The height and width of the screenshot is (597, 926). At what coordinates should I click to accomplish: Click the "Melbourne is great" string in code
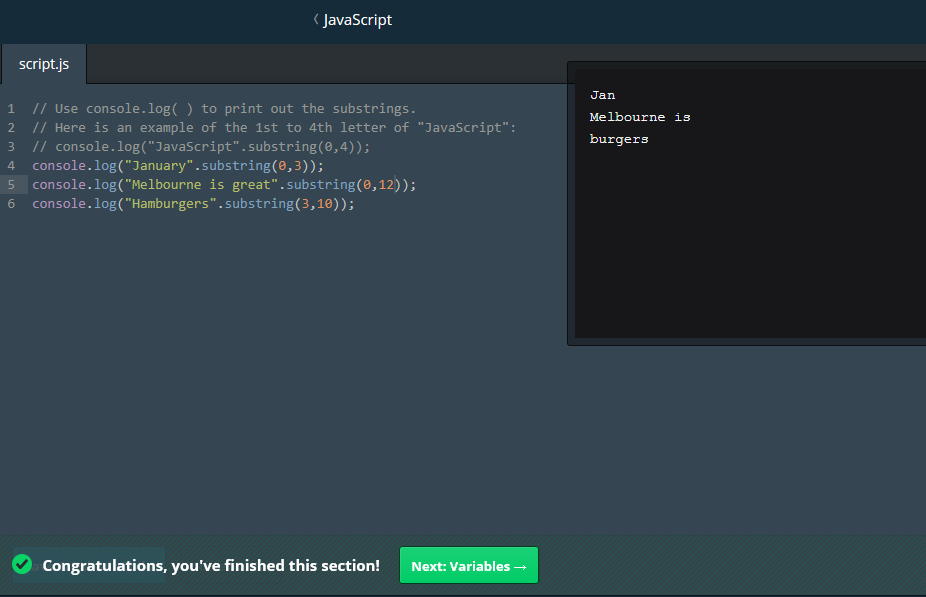coord(201,184)
